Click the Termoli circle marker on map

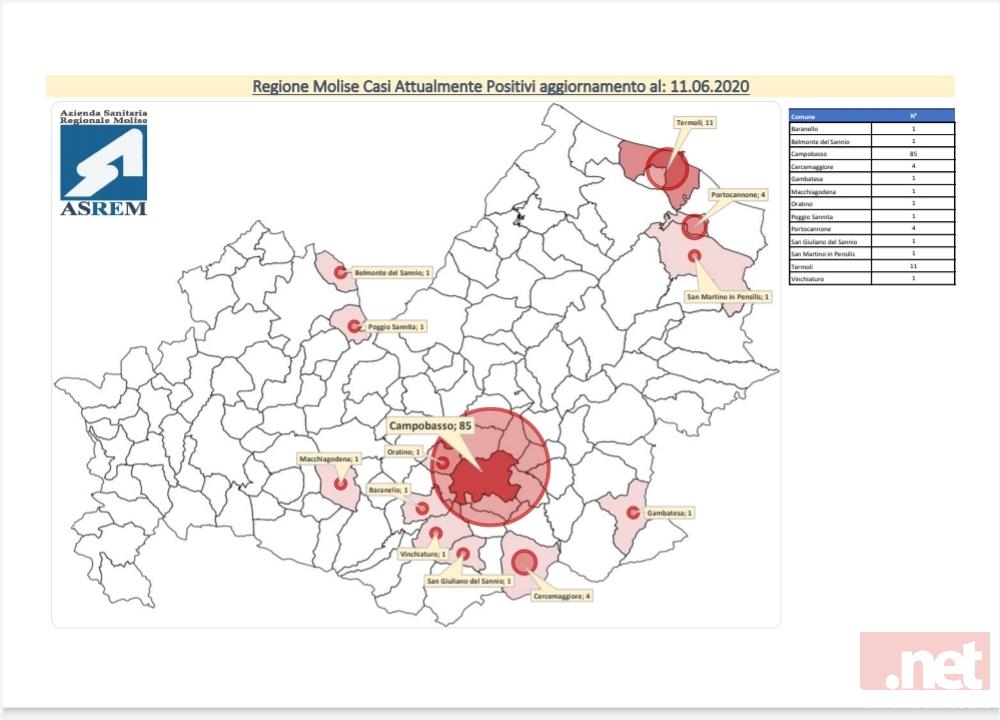(x=666, y=169)
